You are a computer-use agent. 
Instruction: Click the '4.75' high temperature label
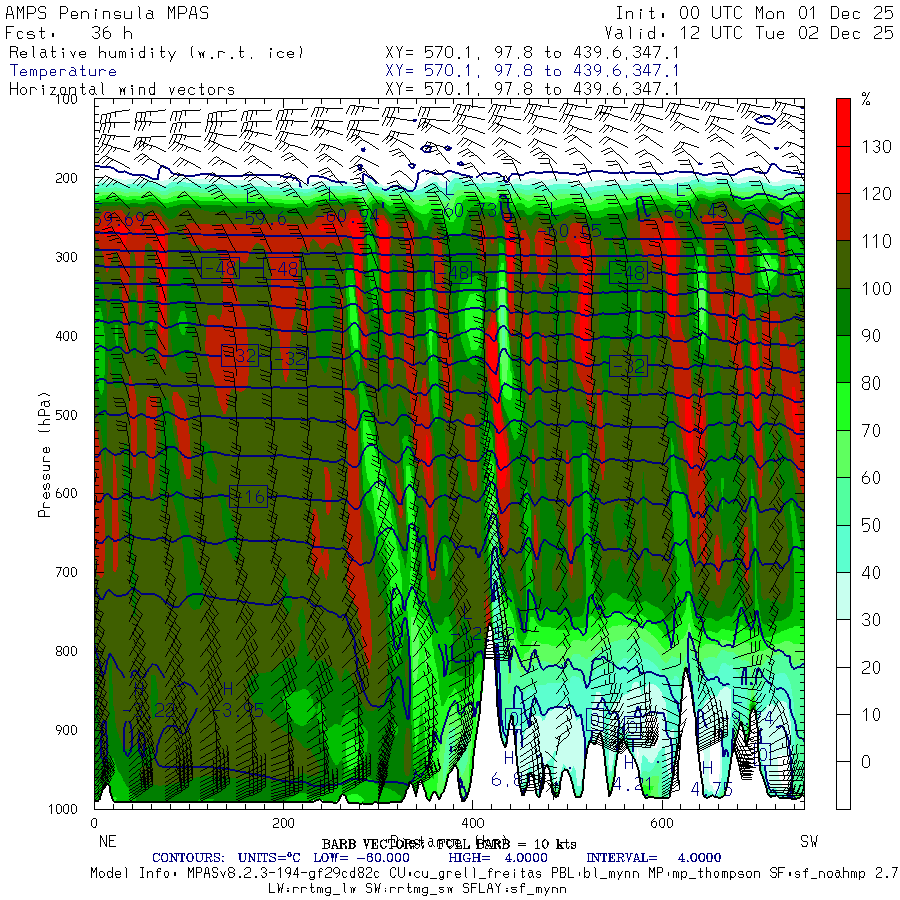(712, 789)
